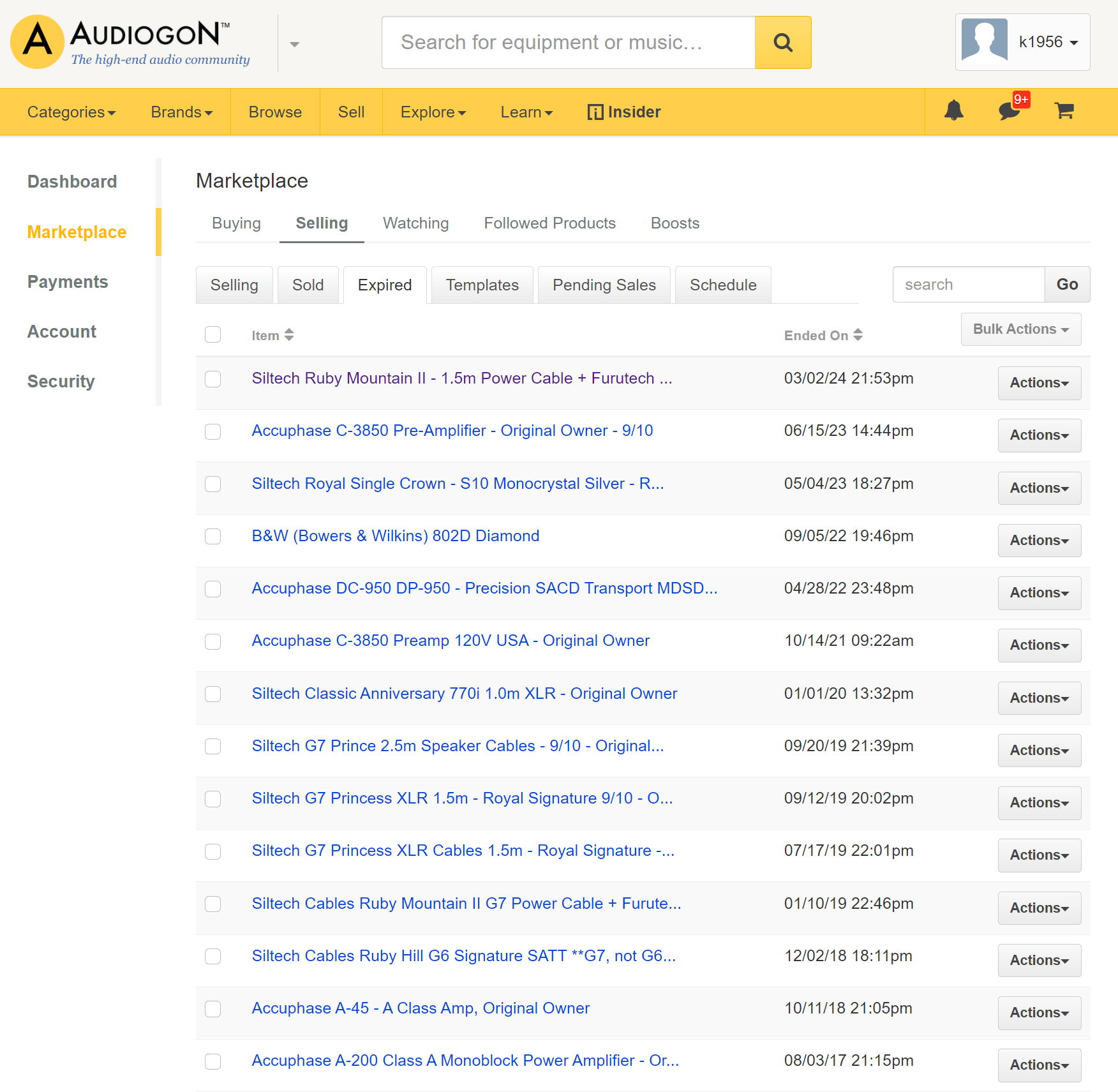This screenshot has height=1092, width=1118.
Task: Select the Selling sub-tab button
Action: 234,285
